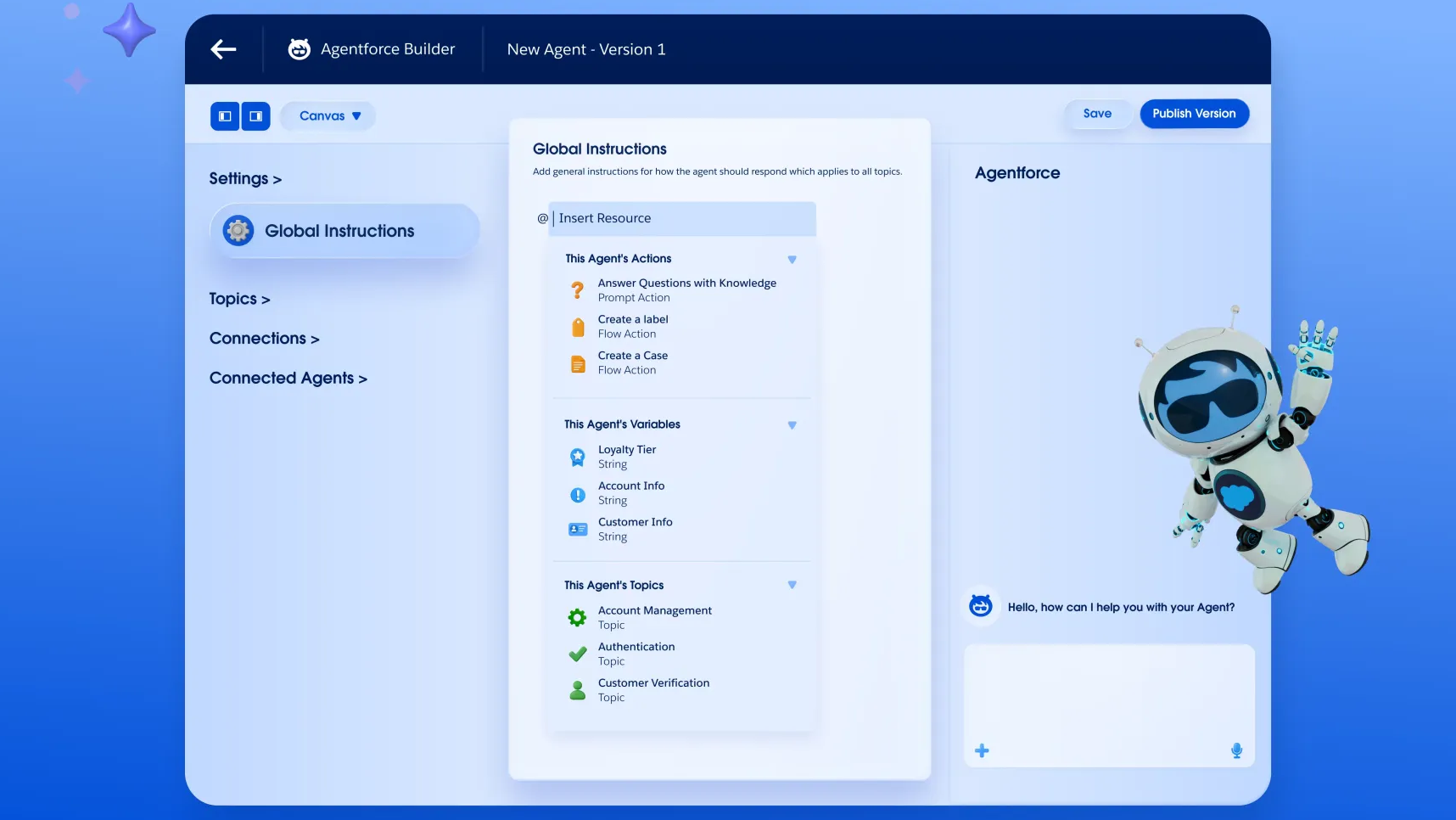Image resolution: width=1456 pixels, height=820 pixels.
Task: Go back using the left arrow
Action: (223, 49)
